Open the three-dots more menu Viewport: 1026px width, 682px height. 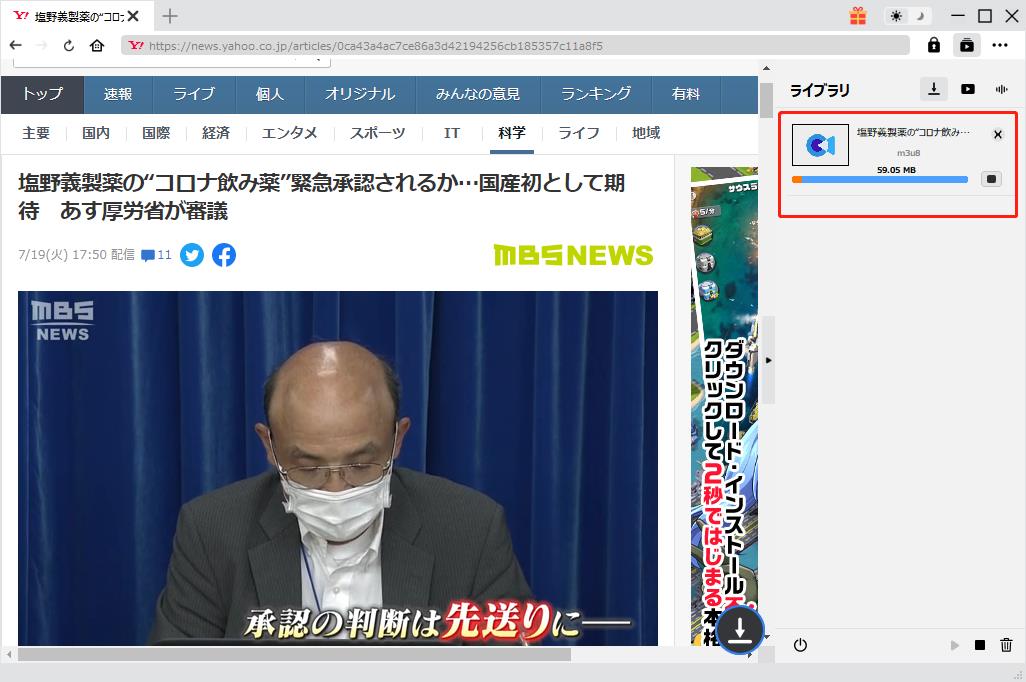[1000, 45]
